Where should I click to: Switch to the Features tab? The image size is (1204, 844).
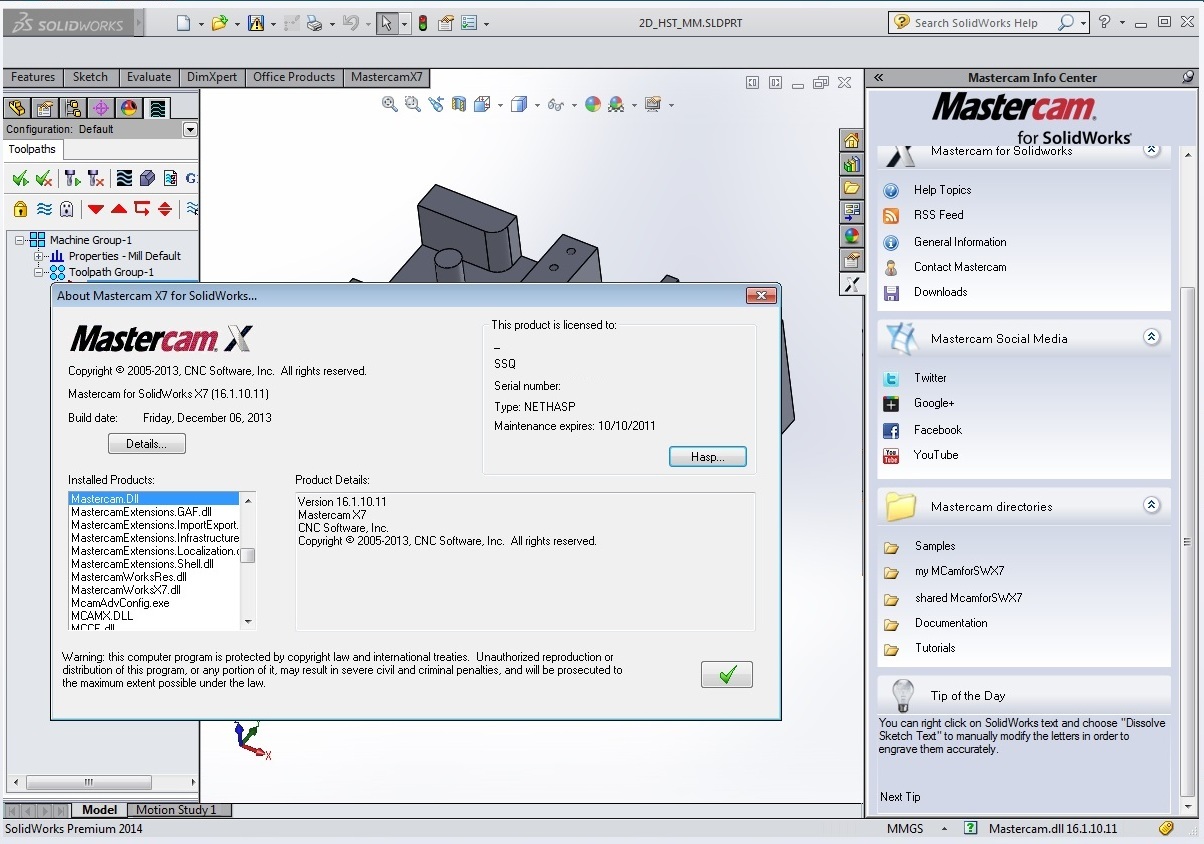tap(33, 77)
